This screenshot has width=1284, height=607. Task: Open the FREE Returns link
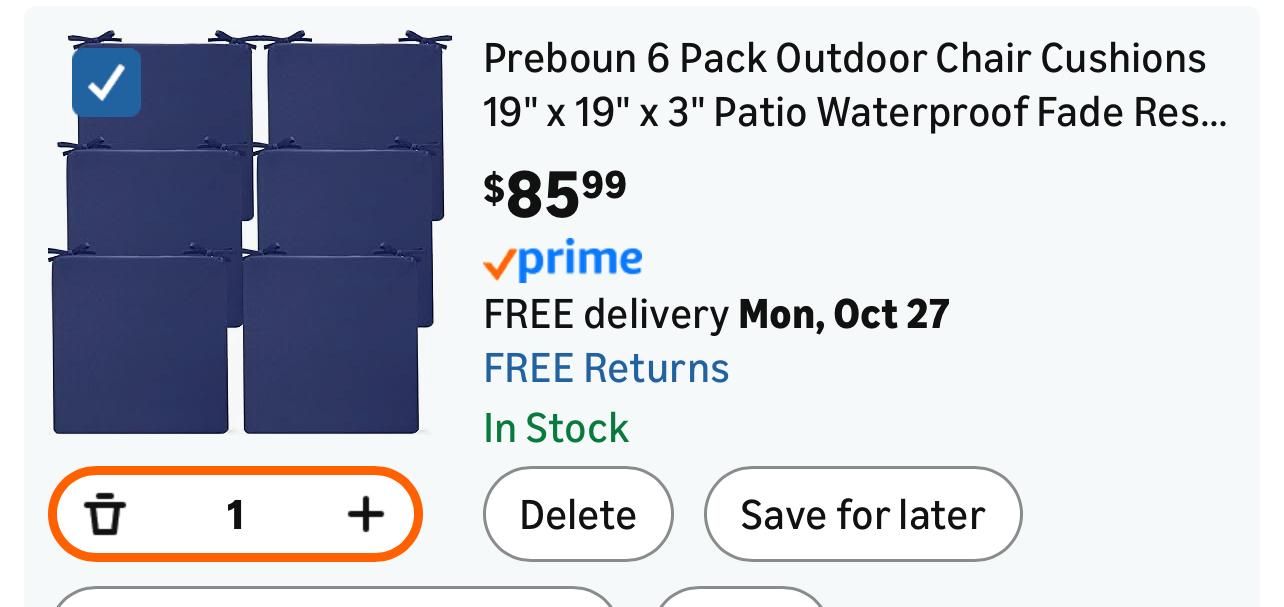(606, 368)
